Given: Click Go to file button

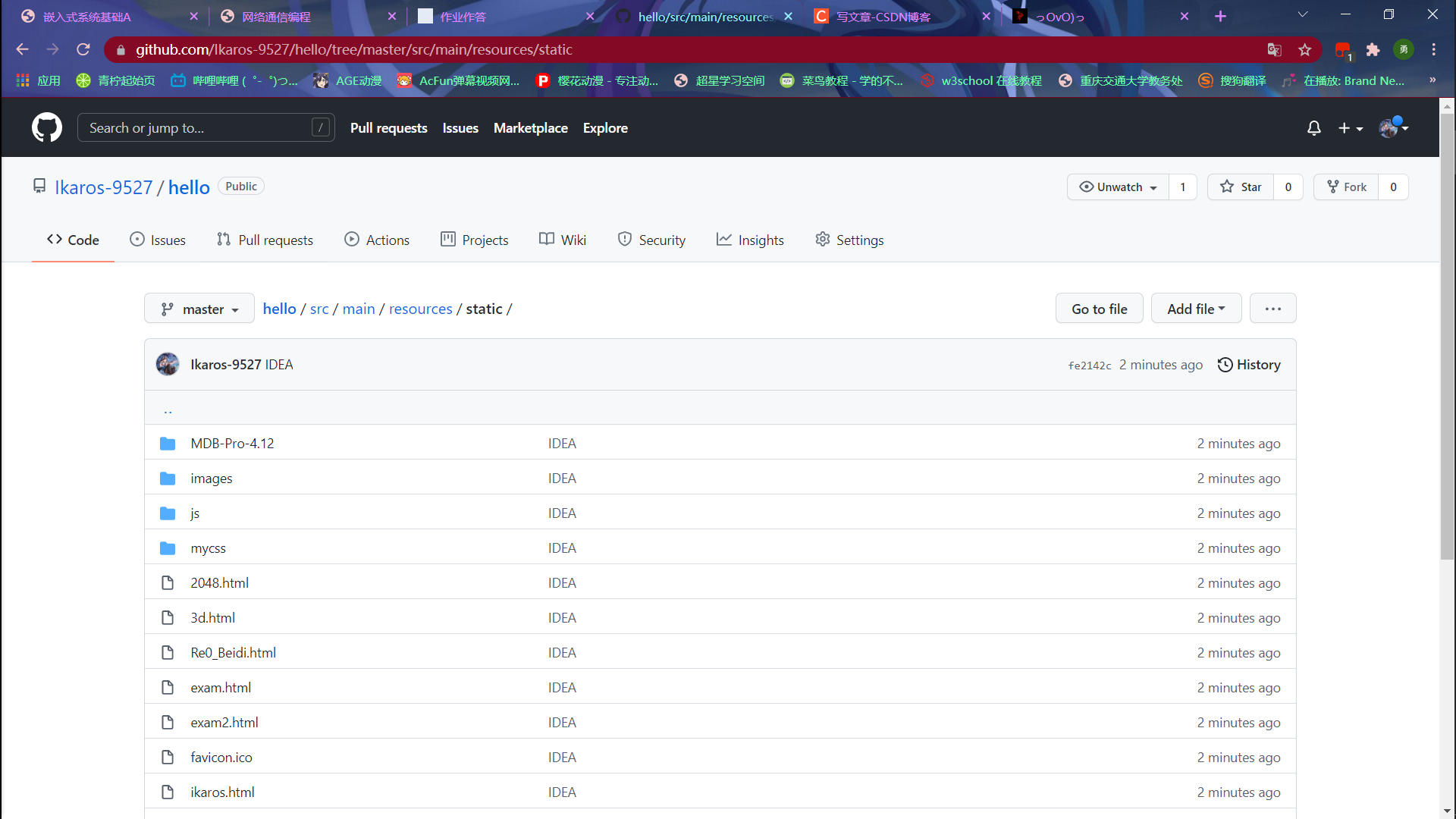Looking at the screenshot, I should coord(1099,308).
